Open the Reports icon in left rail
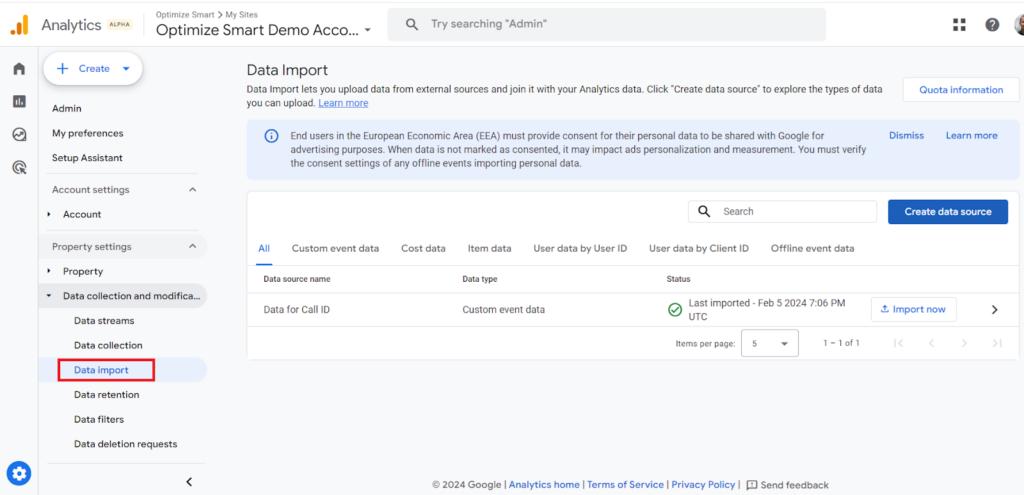 click(19, 101)
